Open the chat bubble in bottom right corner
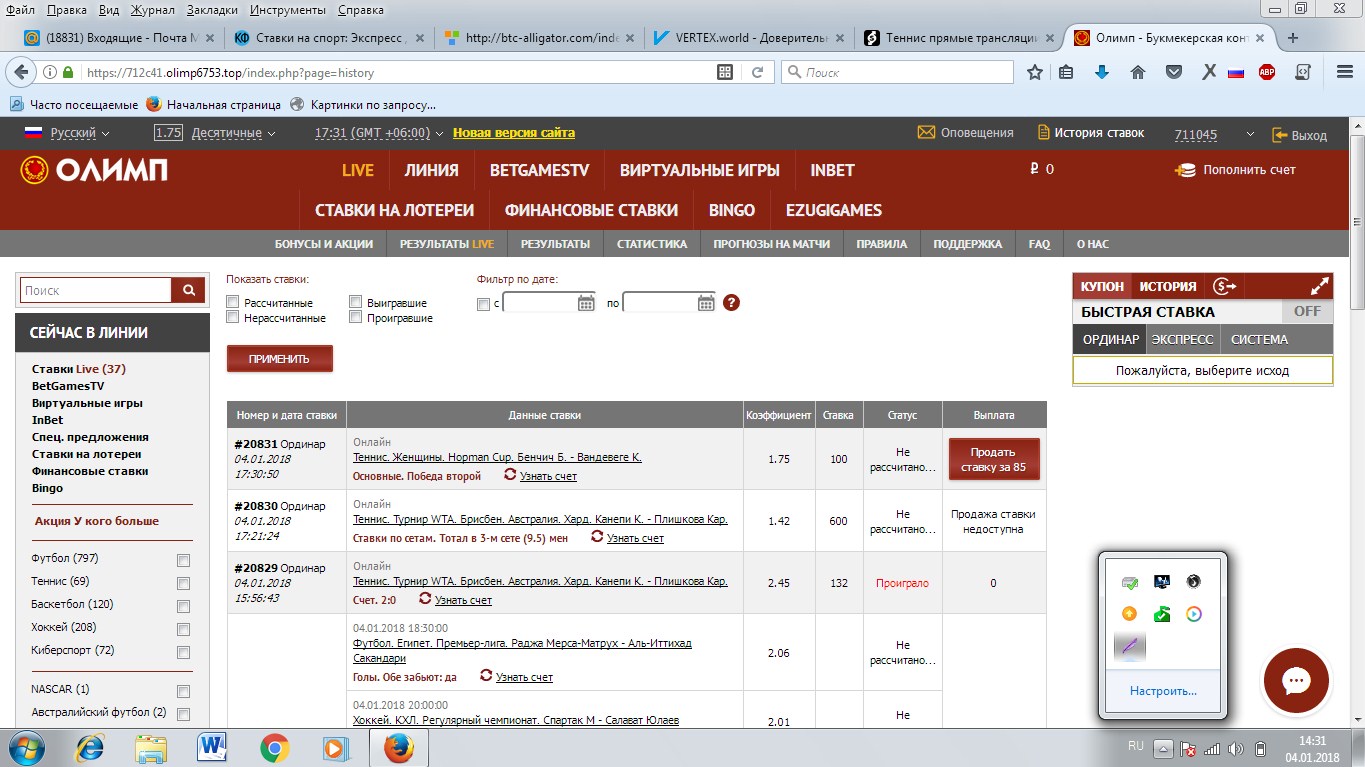The image size is (1365, 767). coord(1295,681)
